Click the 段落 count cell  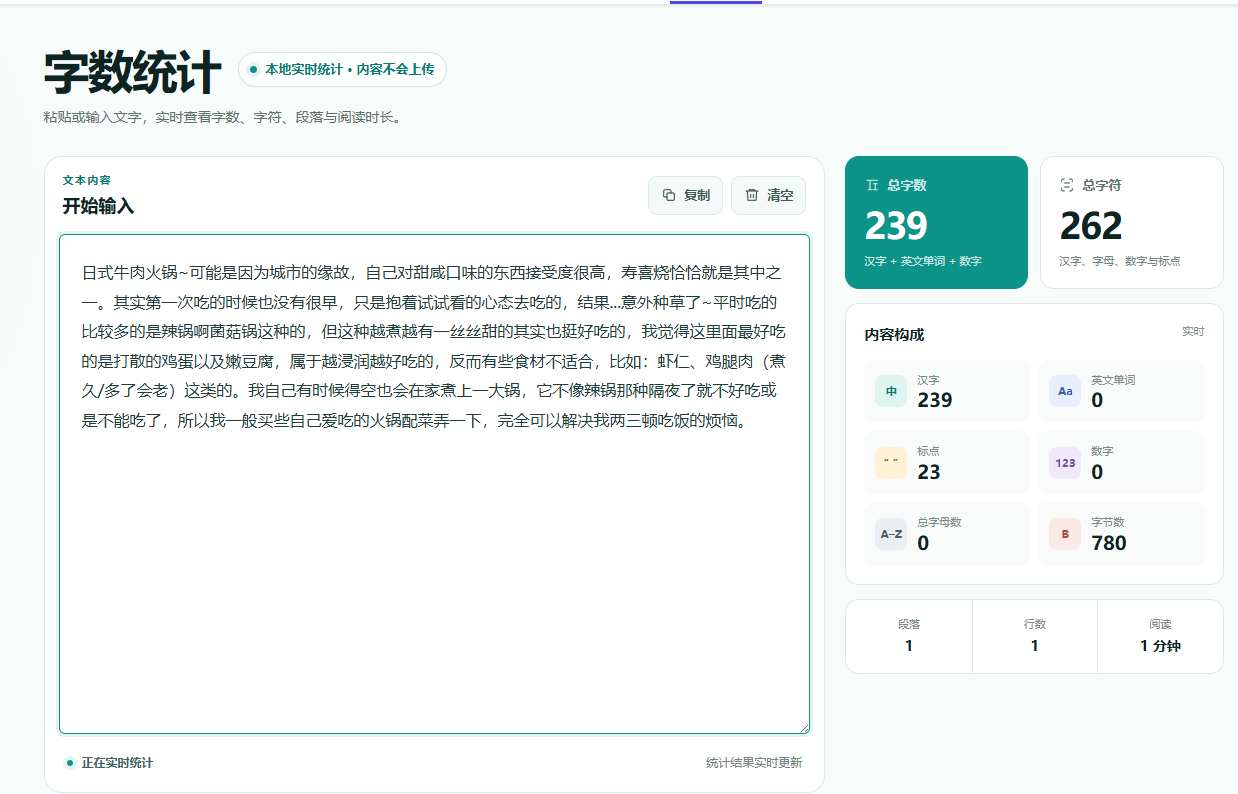coord(909,636)
